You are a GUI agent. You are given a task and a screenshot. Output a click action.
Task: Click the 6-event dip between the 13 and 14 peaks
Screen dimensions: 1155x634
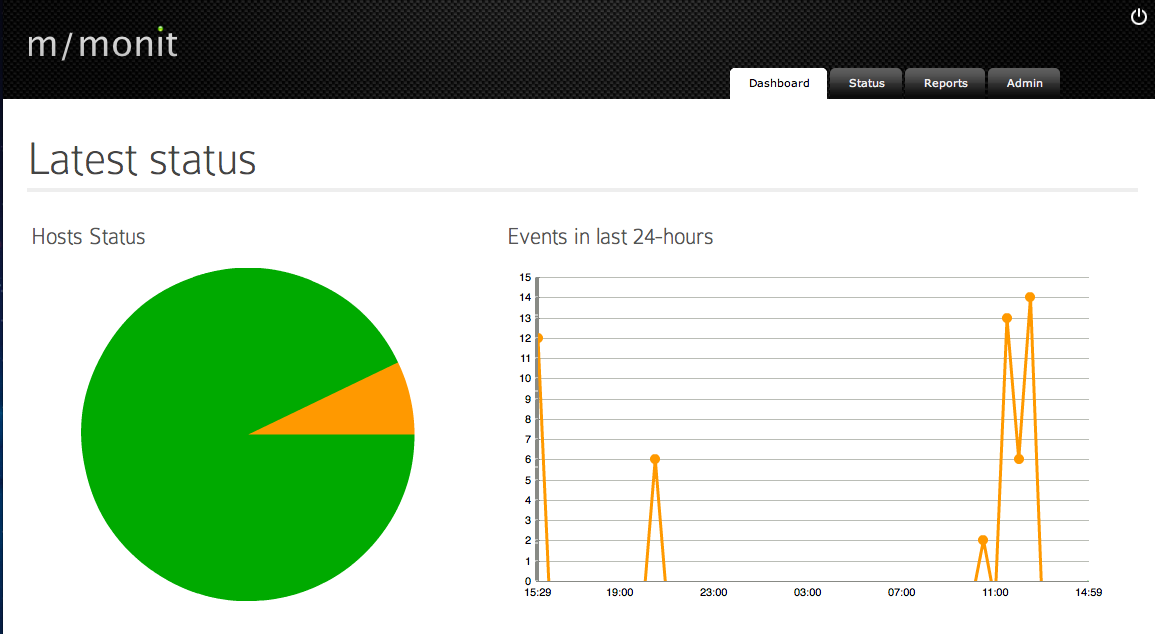[1019, 459]
